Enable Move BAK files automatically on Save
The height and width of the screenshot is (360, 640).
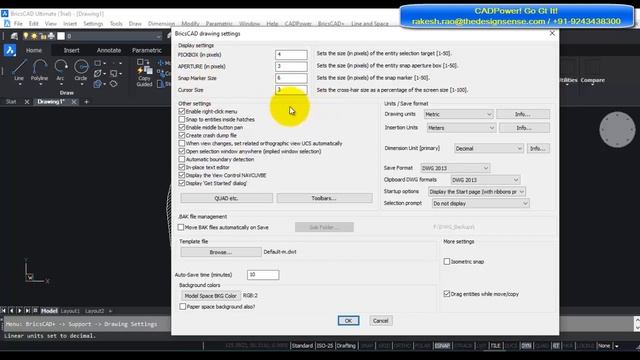(x=181, y=227)
